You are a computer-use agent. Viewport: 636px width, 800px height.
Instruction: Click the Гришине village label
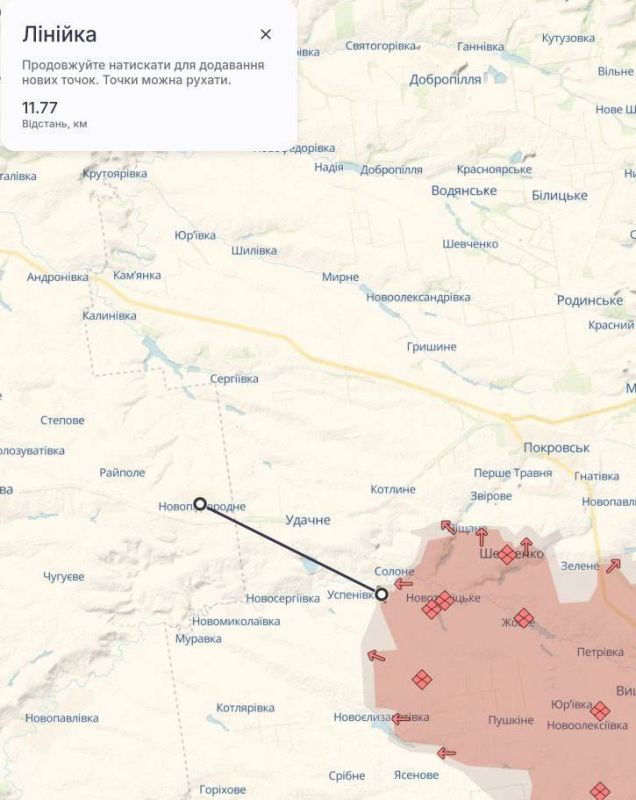[431, 346]
